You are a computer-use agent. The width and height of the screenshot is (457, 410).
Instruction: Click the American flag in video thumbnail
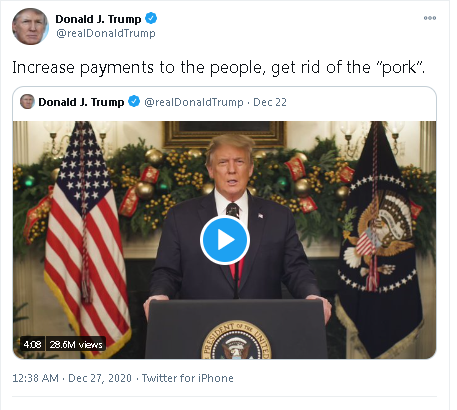click(x=85, y=233)
